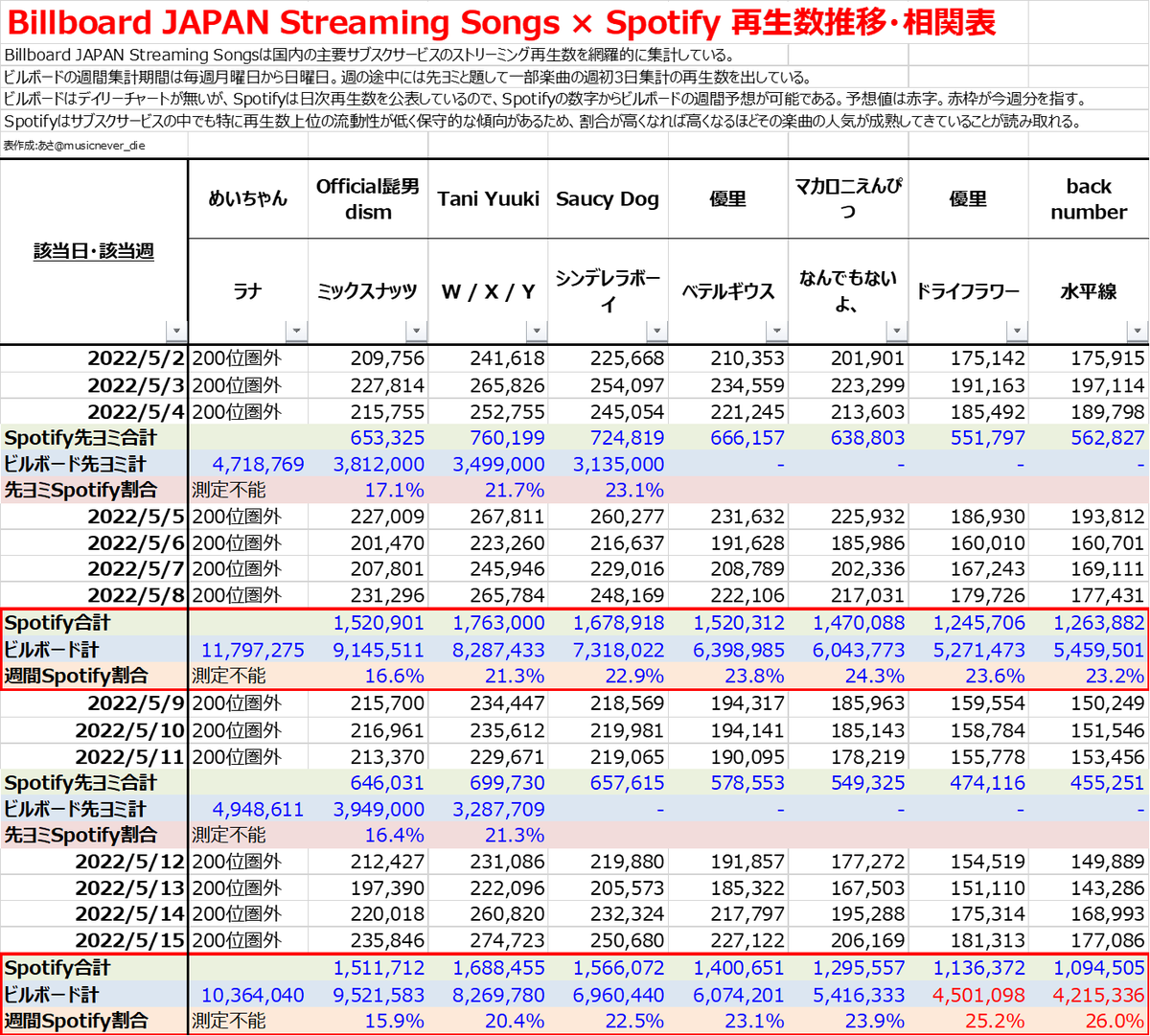Image resolution: width=1150 pixels, height=1036 pixels.
Task: Click the value 9,145,511 cell
Action: [x=368, y=650]
